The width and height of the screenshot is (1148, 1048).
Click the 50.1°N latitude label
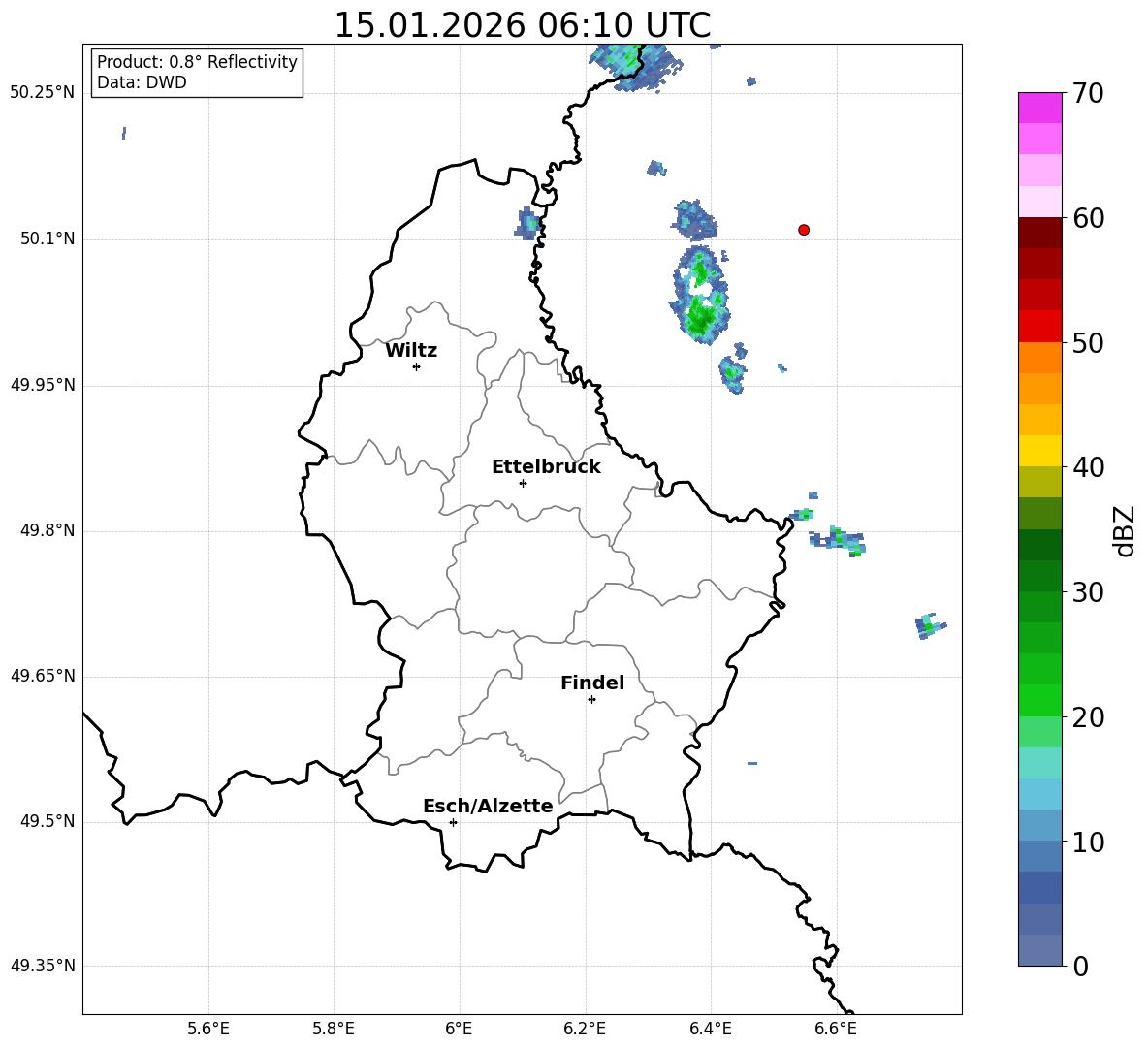(48, 238)
